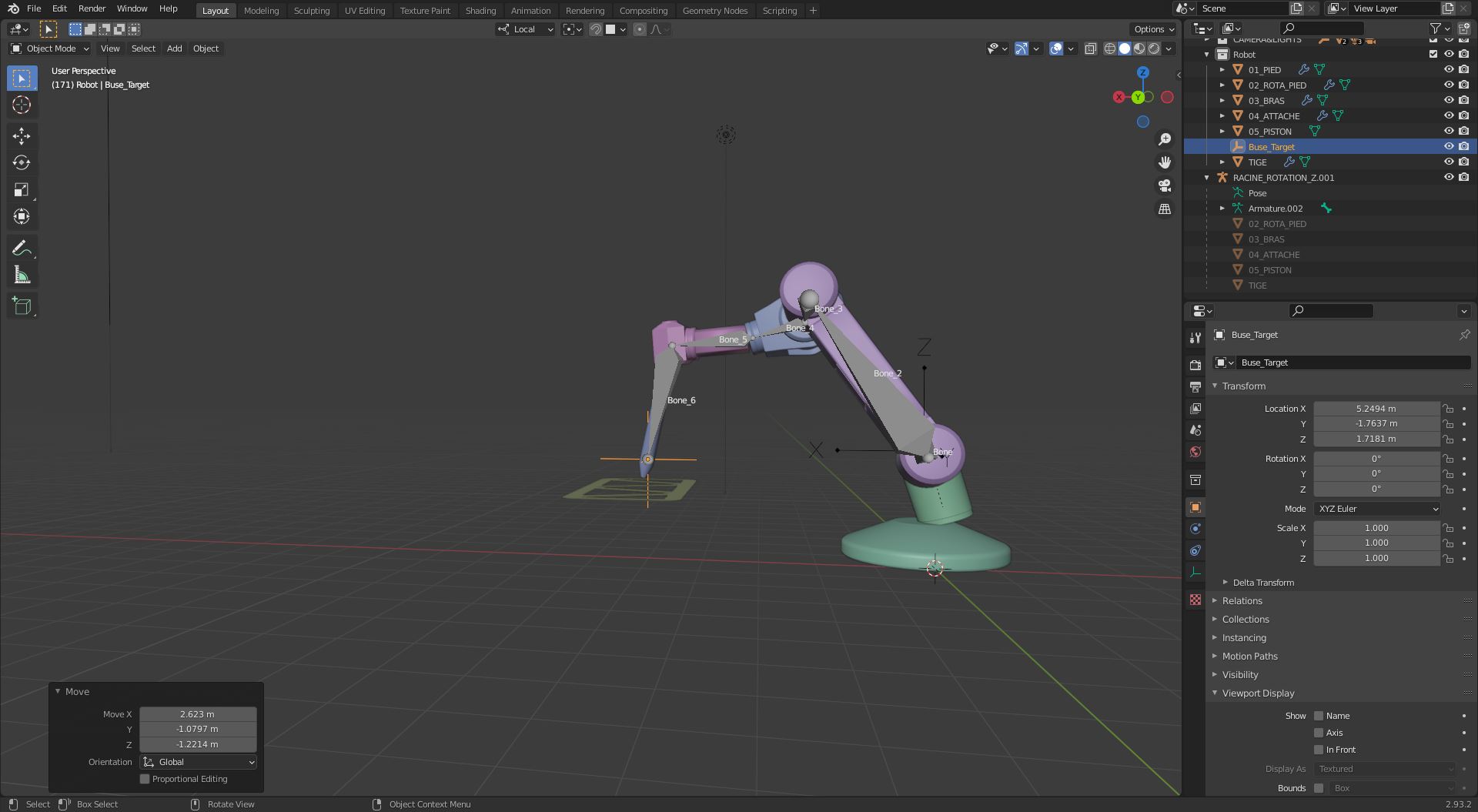Open the Object Mode dropdown
The width and height of the screenshot is (1478, 812).
tap(50, 48)
